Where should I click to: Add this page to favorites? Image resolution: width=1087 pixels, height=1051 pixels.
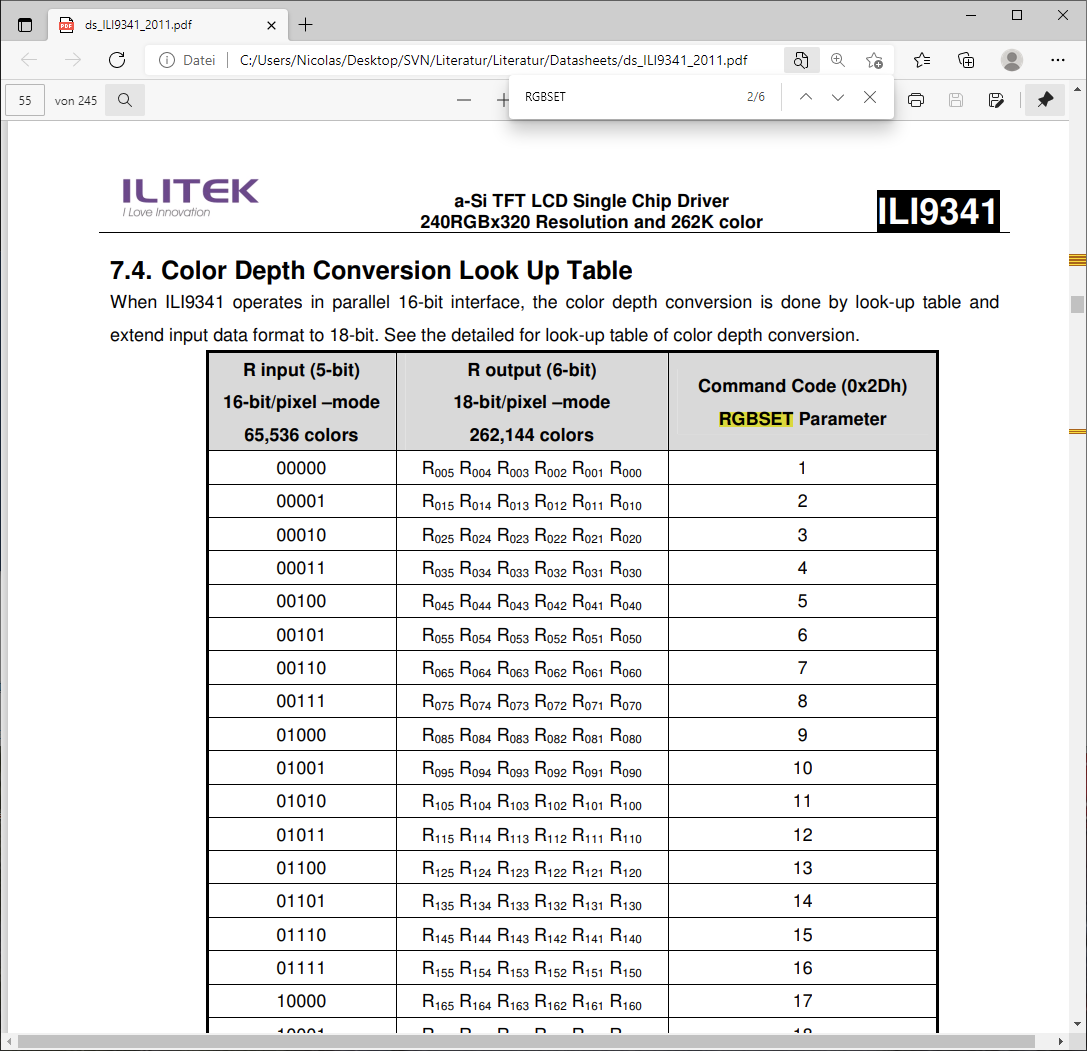click(x=874, y=60)
